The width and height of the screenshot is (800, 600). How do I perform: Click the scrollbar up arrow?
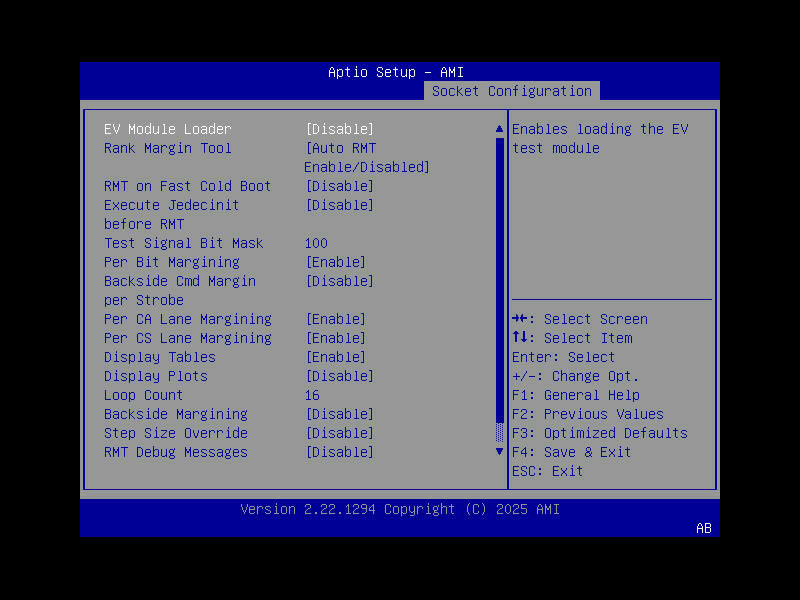pyautogui.click(x=498, y=128)
